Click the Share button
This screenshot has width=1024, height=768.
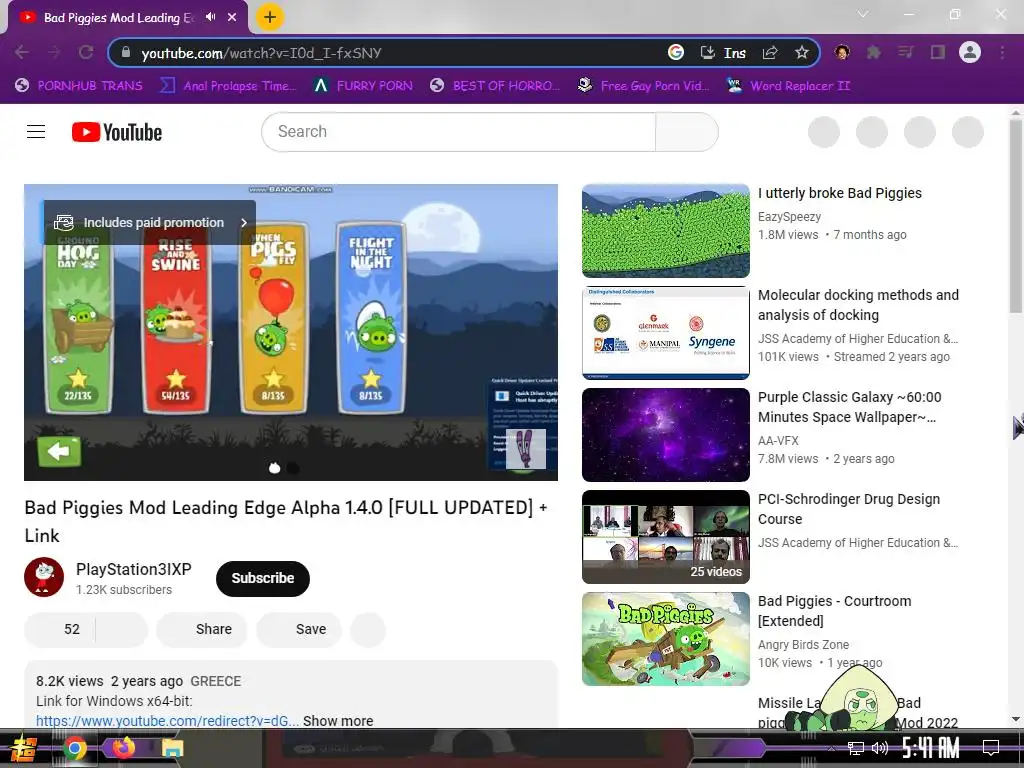click(x=202, y=630)
